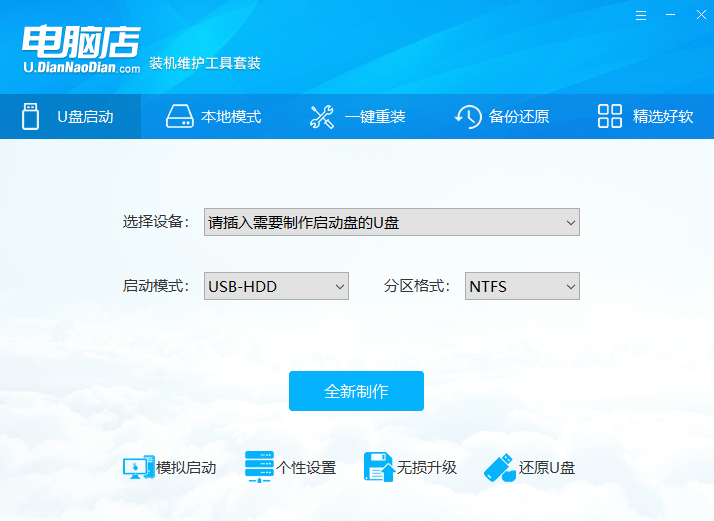
Task: Click the 还原U盘 USB stick icon
Action: coord(499,467)
